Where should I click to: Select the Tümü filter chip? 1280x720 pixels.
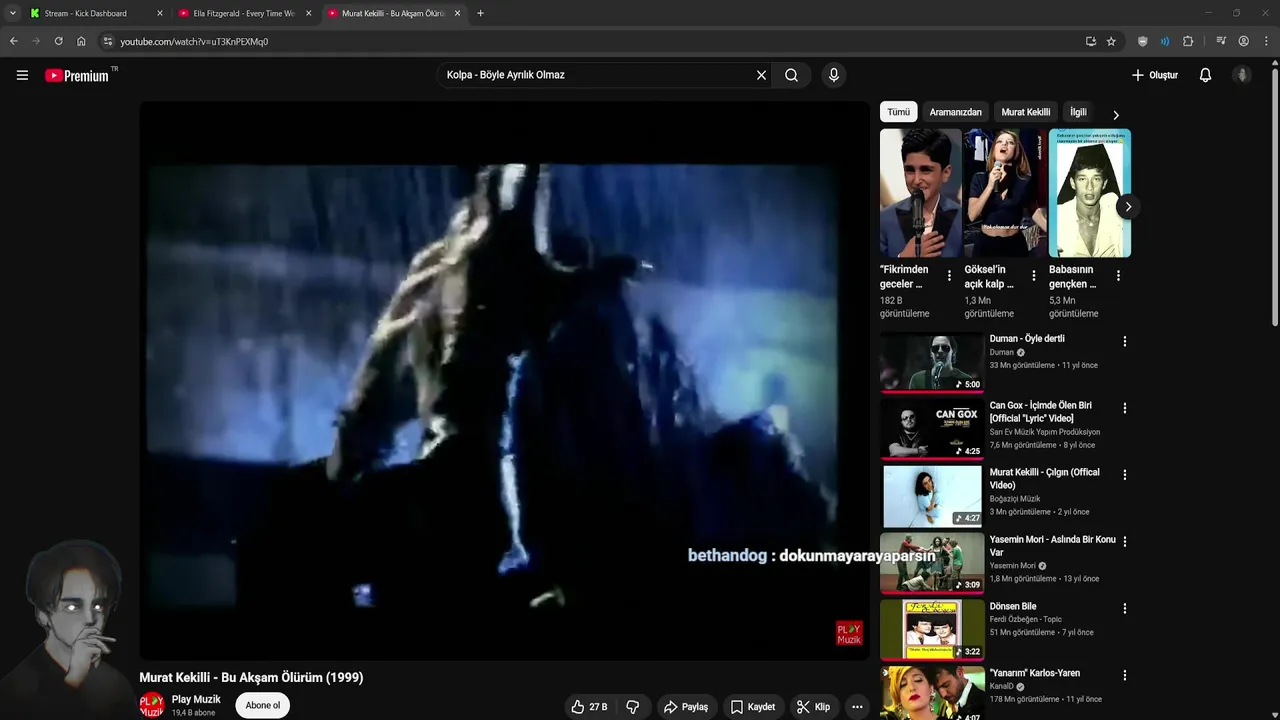pyautogui.click(x=899, y=112)
